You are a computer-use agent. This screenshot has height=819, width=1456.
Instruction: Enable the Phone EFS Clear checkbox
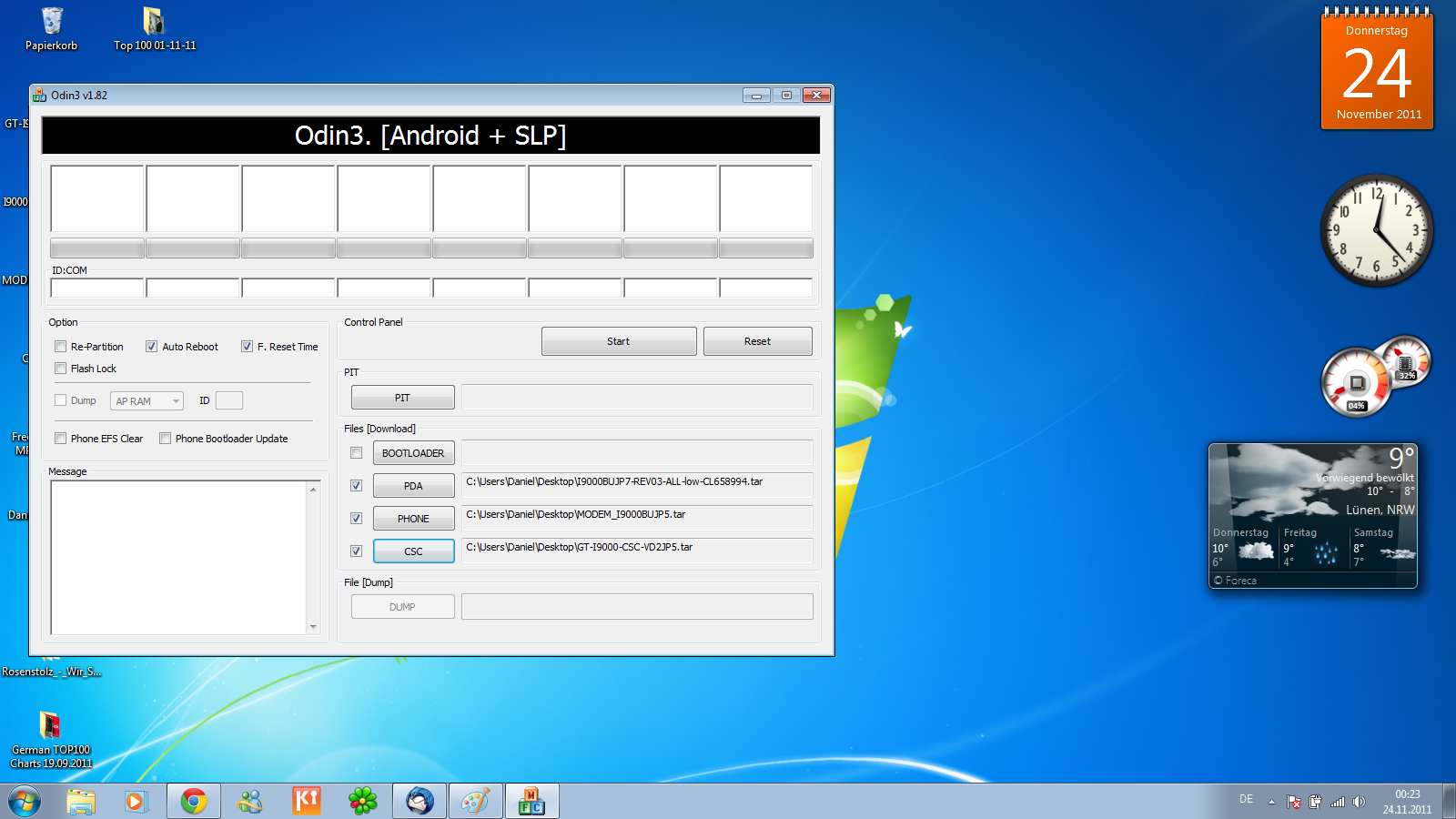[x=61, y=439]
